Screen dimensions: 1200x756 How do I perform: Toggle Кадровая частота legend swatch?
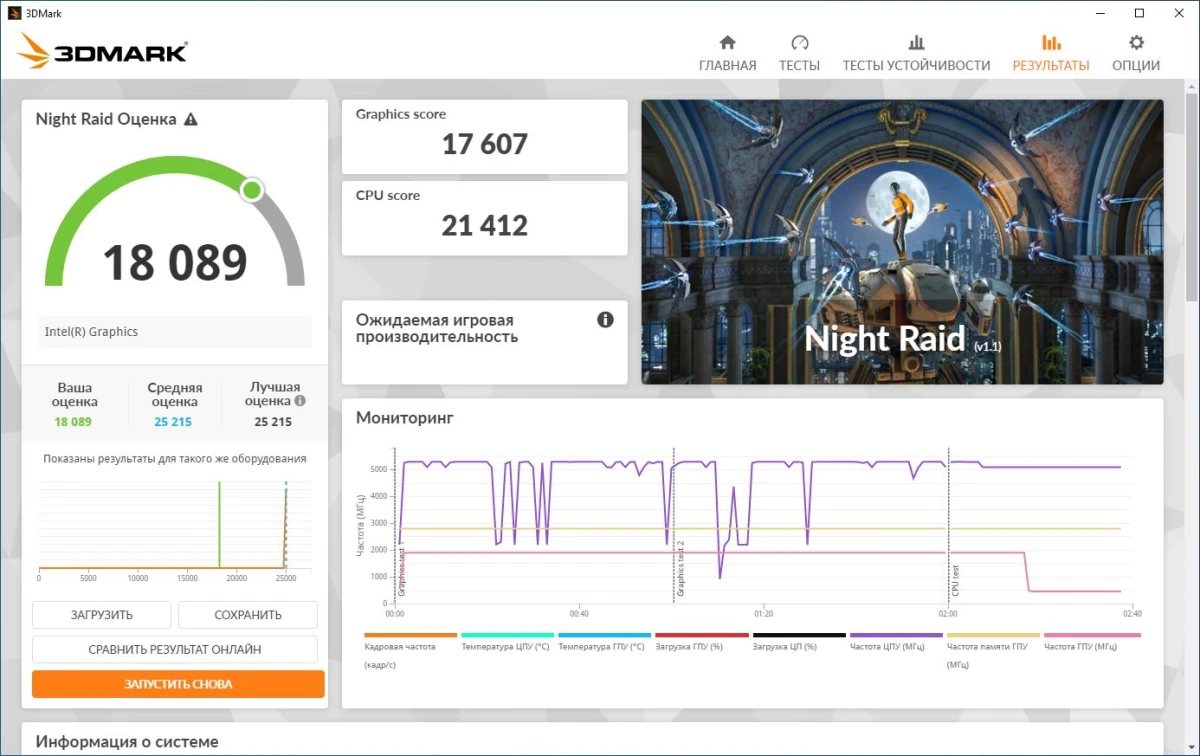410,635
